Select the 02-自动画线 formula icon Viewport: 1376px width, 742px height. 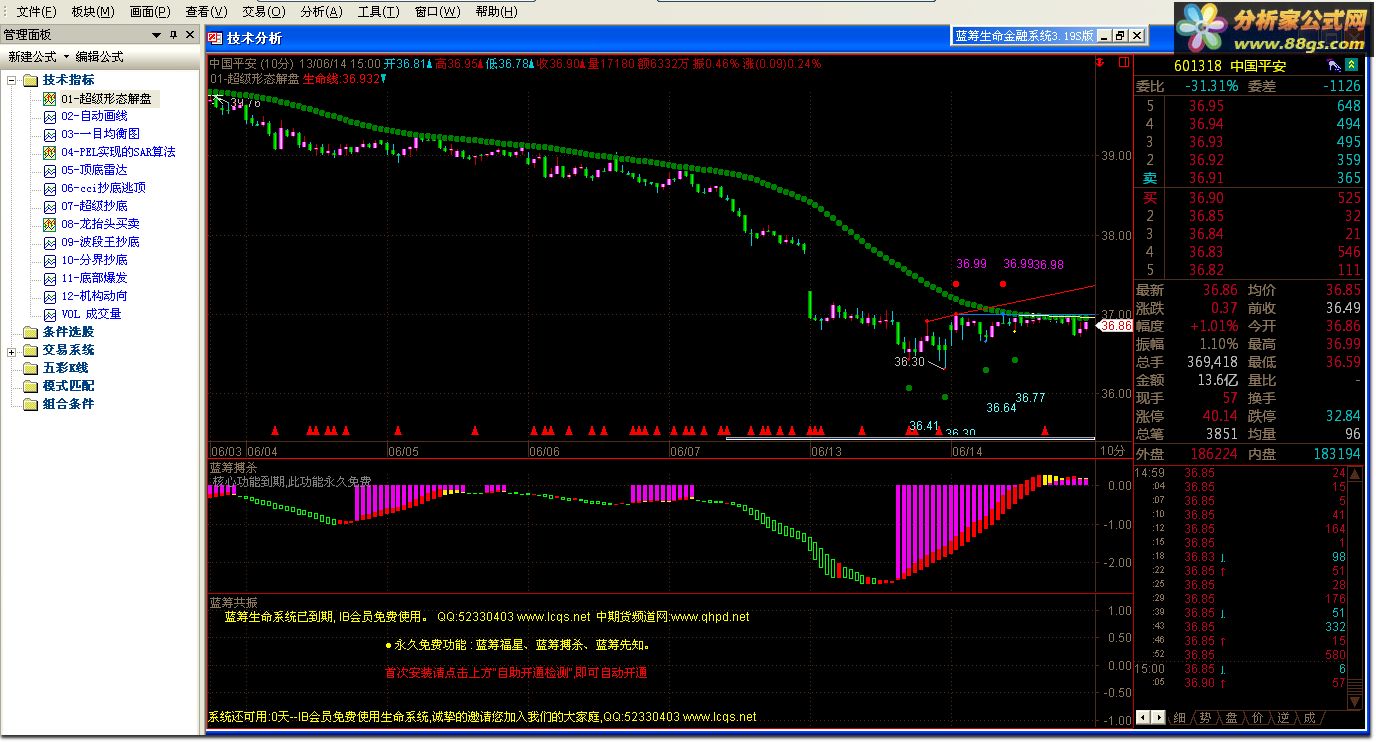pyautogui.click(x=50, y=117)
